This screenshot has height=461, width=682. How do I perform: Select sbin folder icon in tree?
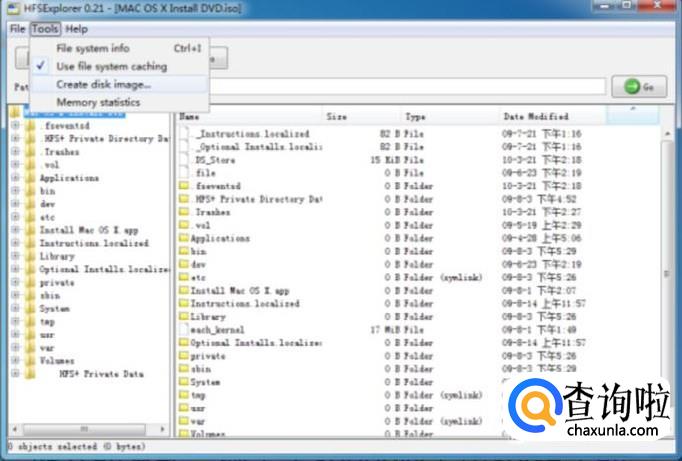[x=30, y=295]
